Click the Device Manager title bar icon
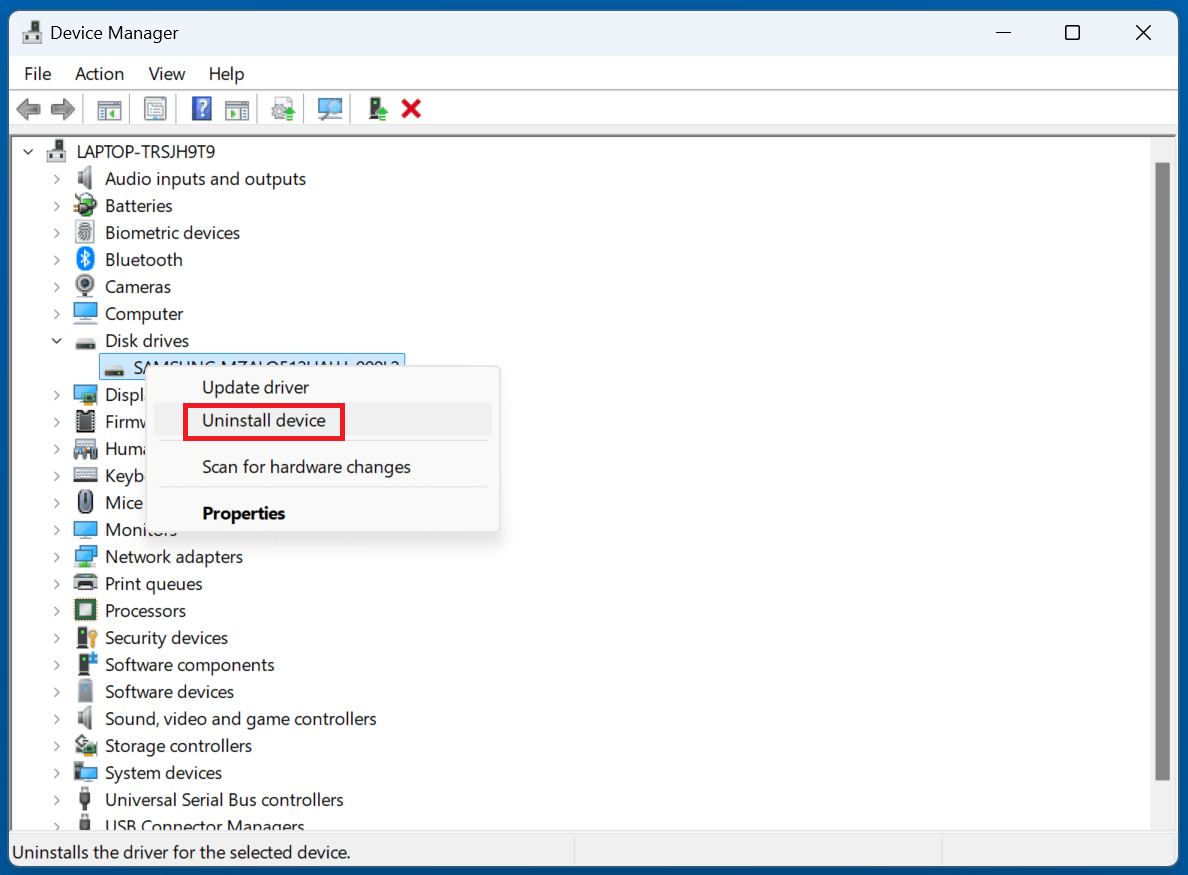Screen dimensions: 1188x875 coord(32,31)
